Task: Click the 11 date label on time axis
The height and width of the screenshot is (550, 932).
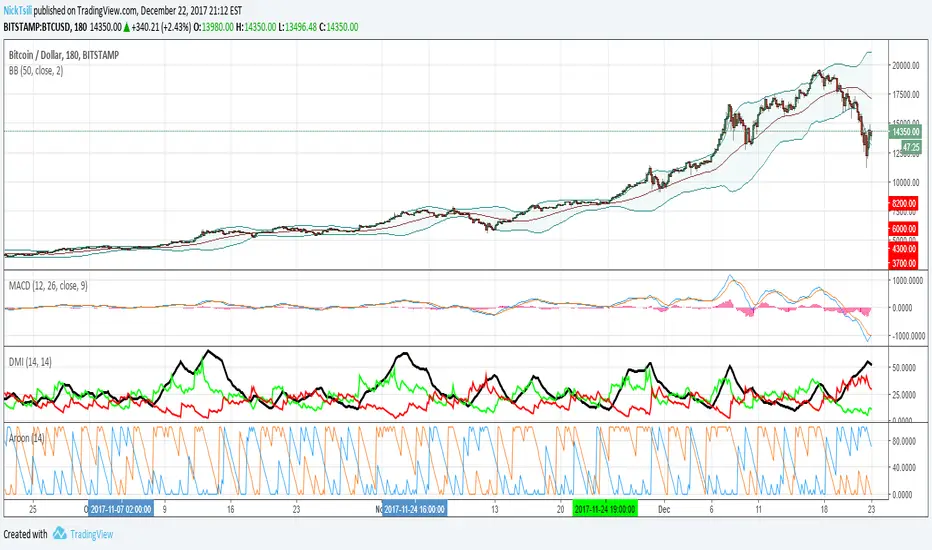Action: pyautogui.click(x=758, y=510)
